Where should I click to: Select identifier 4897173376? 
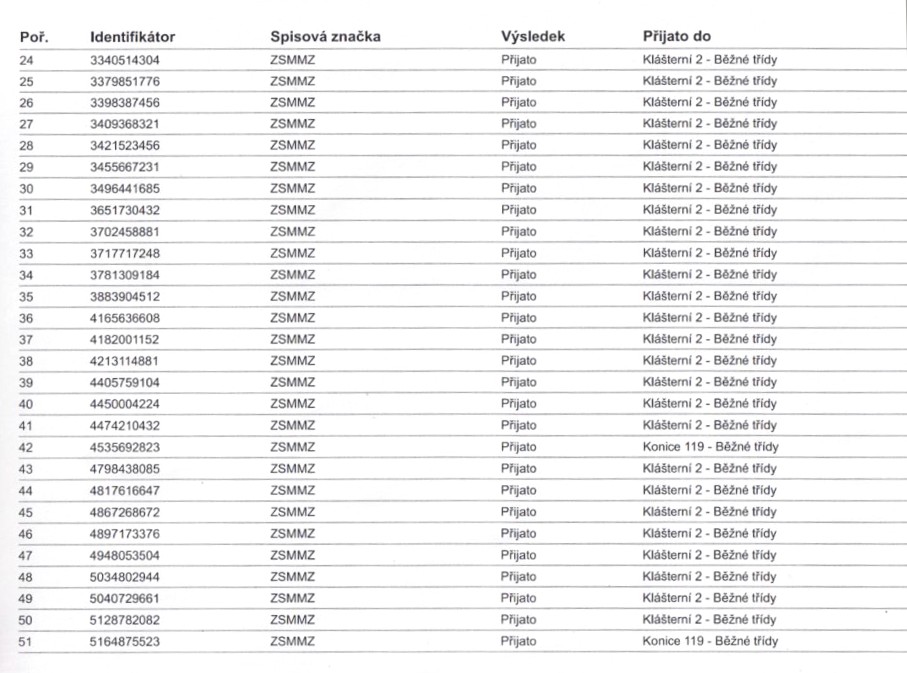(x=125, y=533)
